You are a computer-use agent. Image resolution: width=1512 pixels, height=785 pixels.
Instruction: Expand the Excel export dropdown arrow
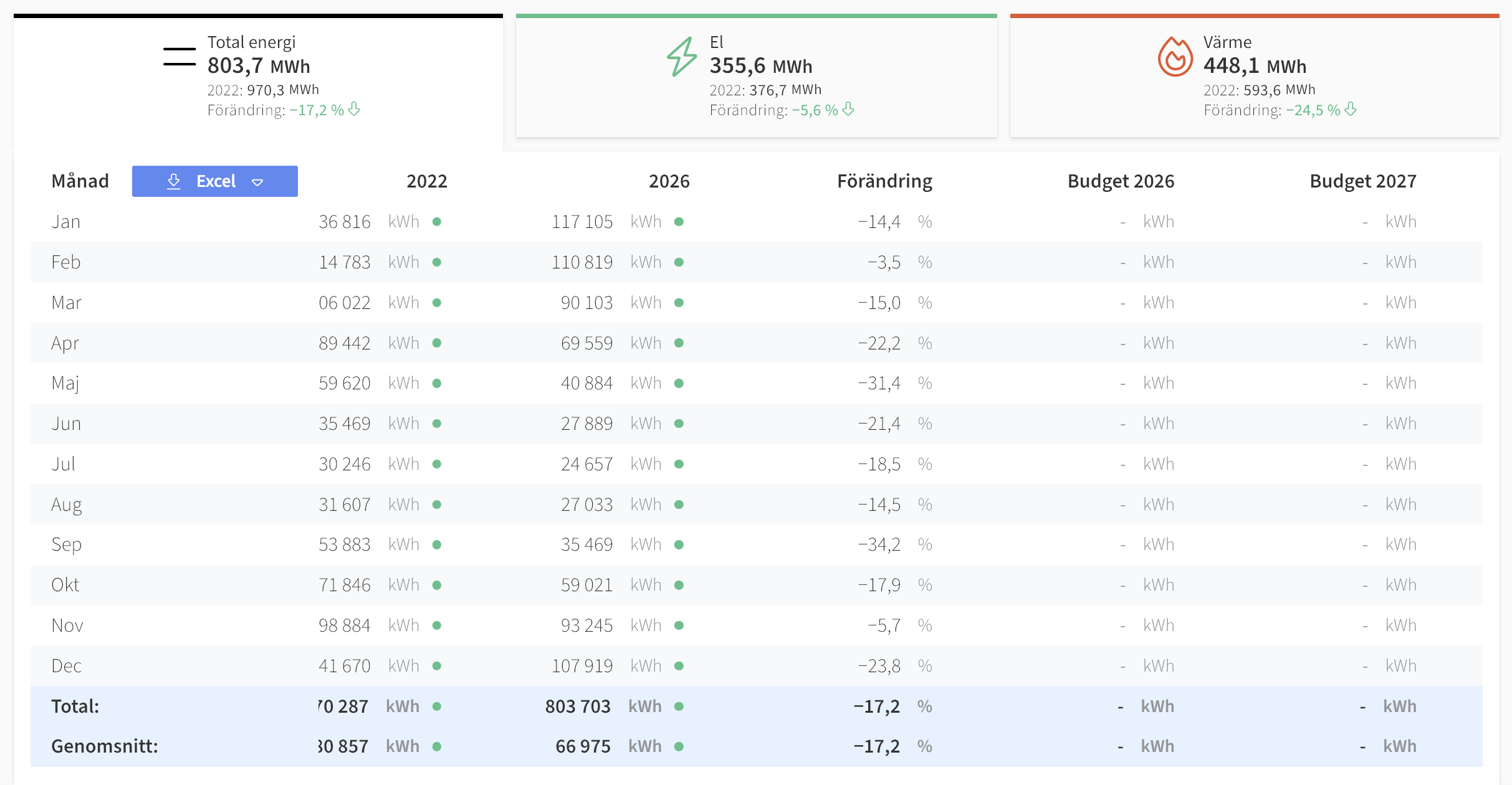pos(257,182)
